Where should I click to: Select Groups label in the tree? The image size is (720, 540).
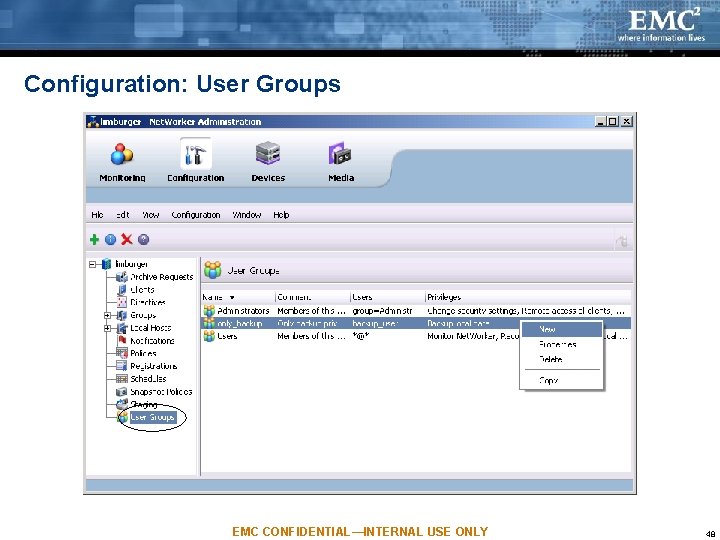pyautogui.click(x=143, y=315)
